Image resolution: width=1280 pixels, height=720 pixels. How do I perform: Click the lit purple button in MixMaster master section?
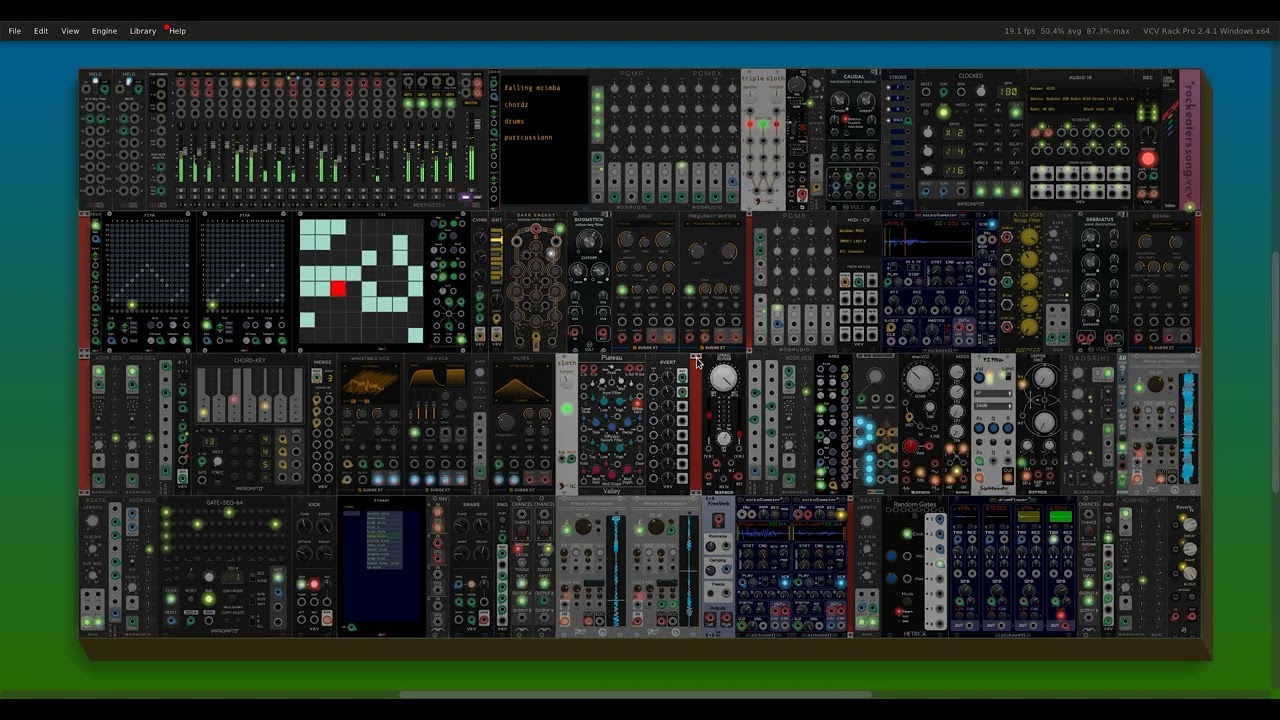(465, 197)
